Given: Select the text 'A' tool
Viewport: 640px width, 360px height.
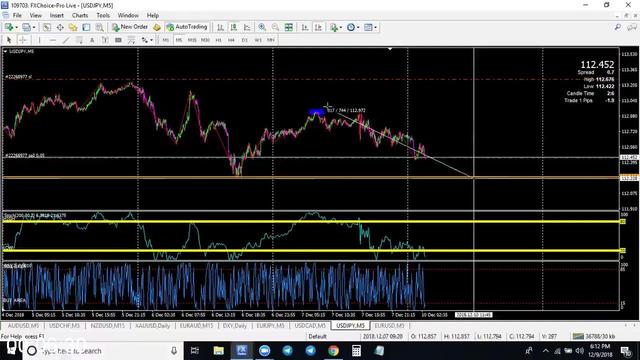Looking at the screenshot, I should click(x=92, y=40).
